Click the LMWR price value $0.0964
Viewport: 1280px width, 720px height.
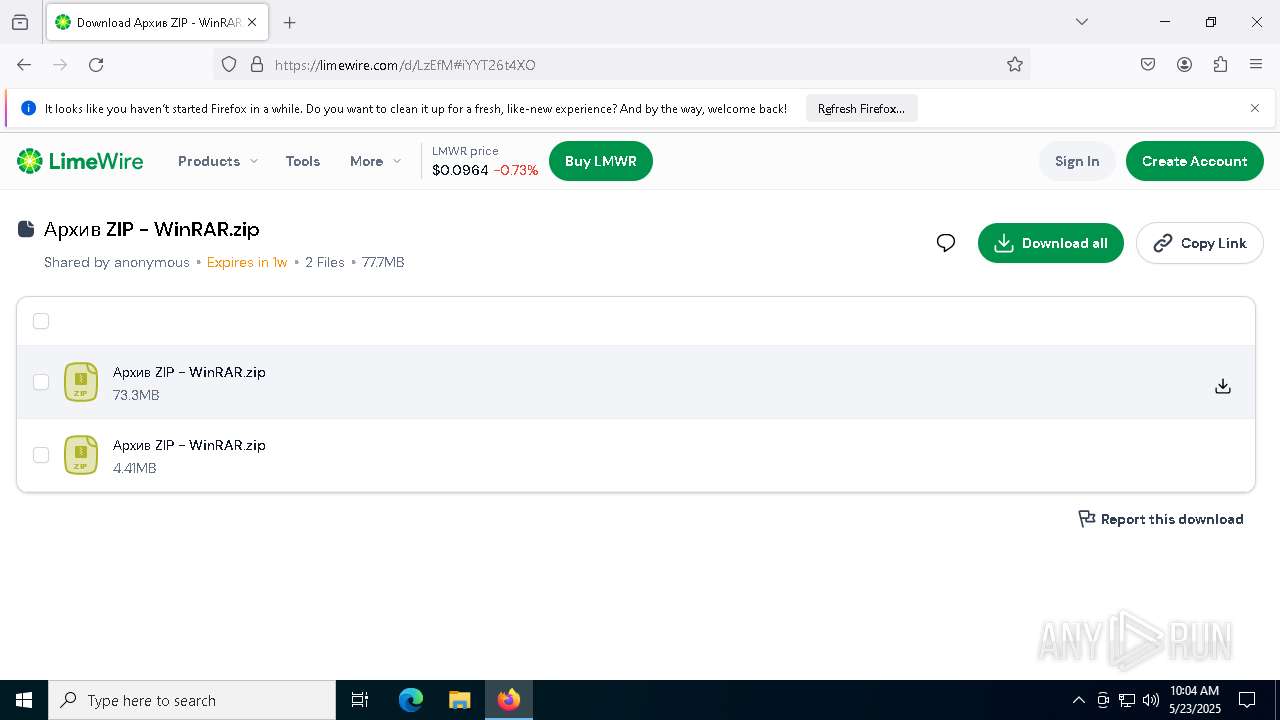pos(460,170)
